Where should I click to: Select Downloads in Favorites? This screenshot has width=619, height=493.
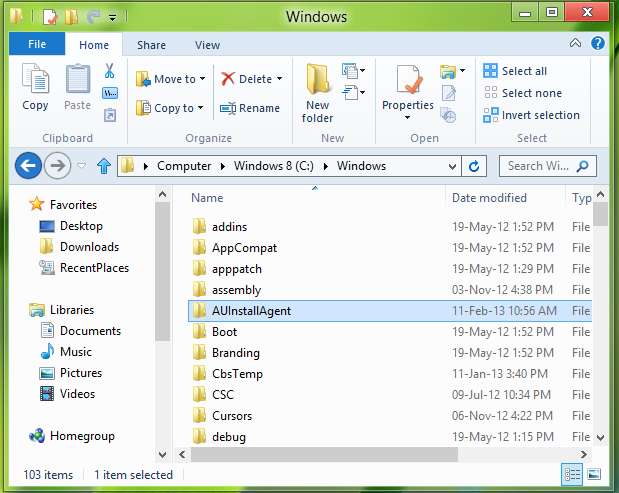79,247
